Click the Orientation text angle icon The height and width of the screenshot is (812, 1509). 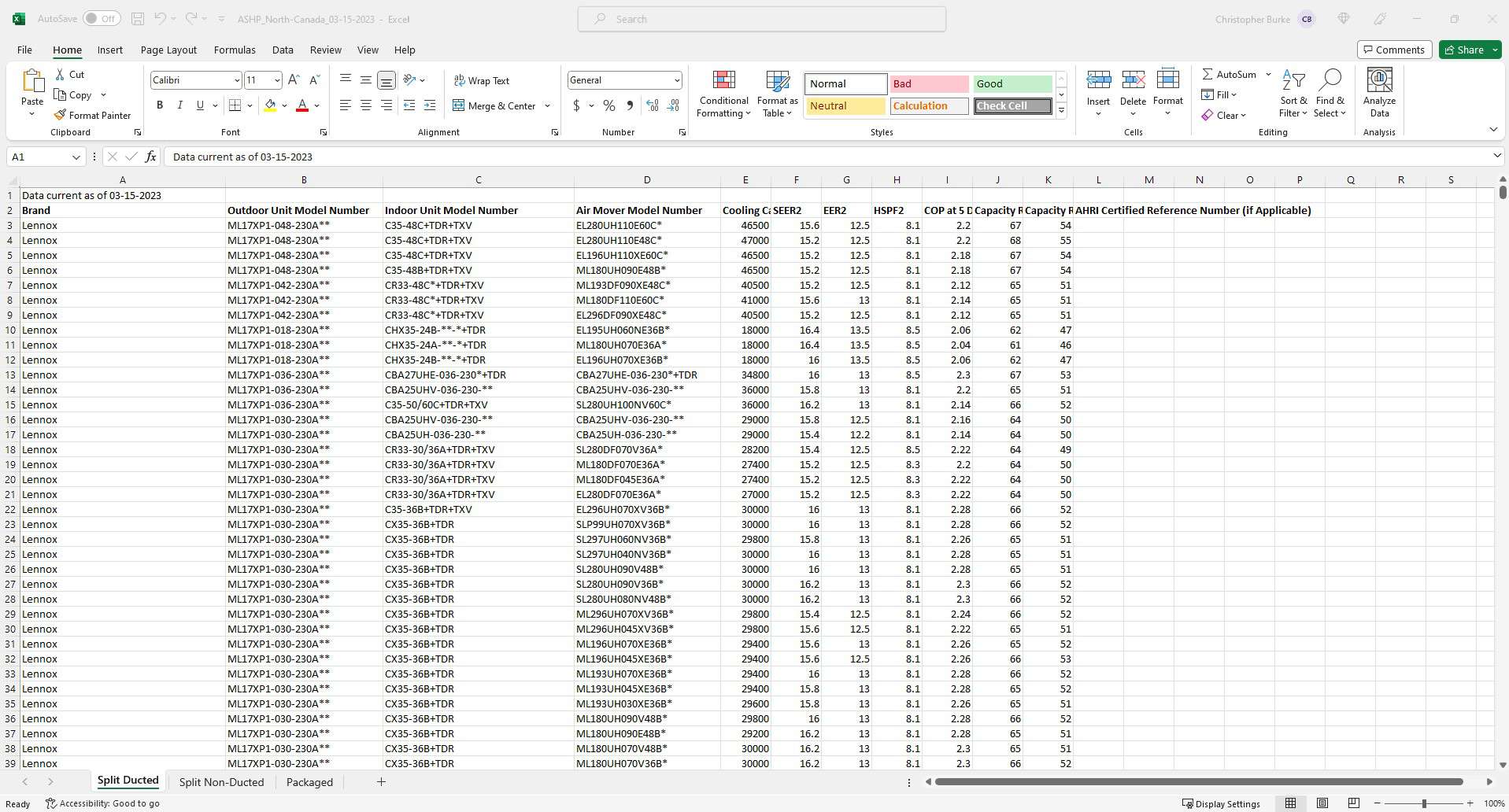point(409,79)
